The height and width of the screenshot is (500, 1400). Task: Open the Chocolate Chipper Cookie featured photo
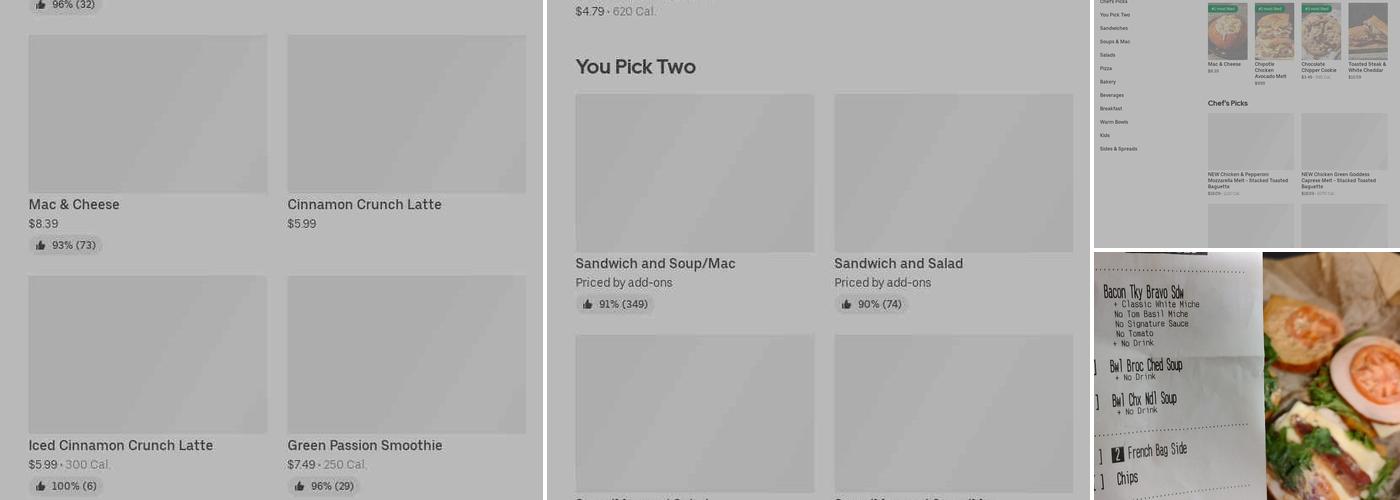1321,32
